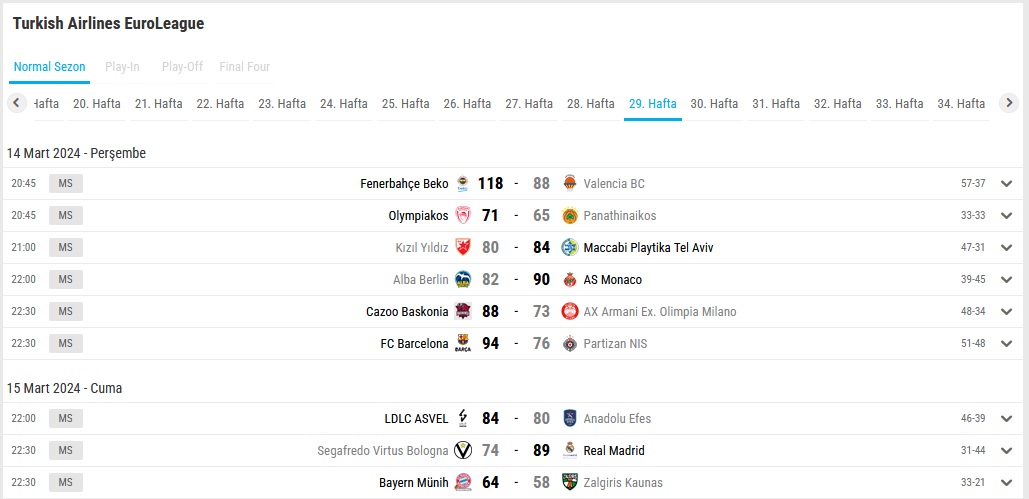Click the FC Barcelona crest icon

point(463,343)
